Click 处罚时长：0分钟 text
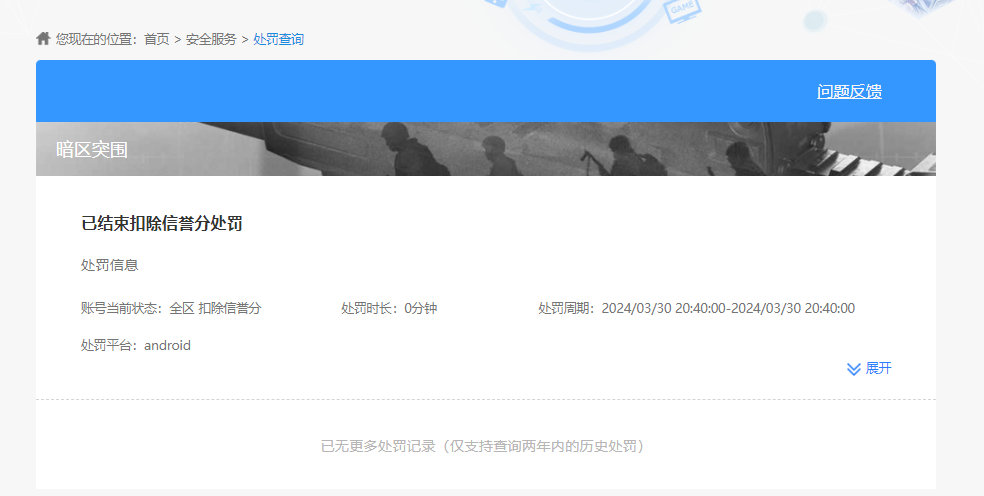Viewport: 984px width, 496px height. tap(389, 308)
